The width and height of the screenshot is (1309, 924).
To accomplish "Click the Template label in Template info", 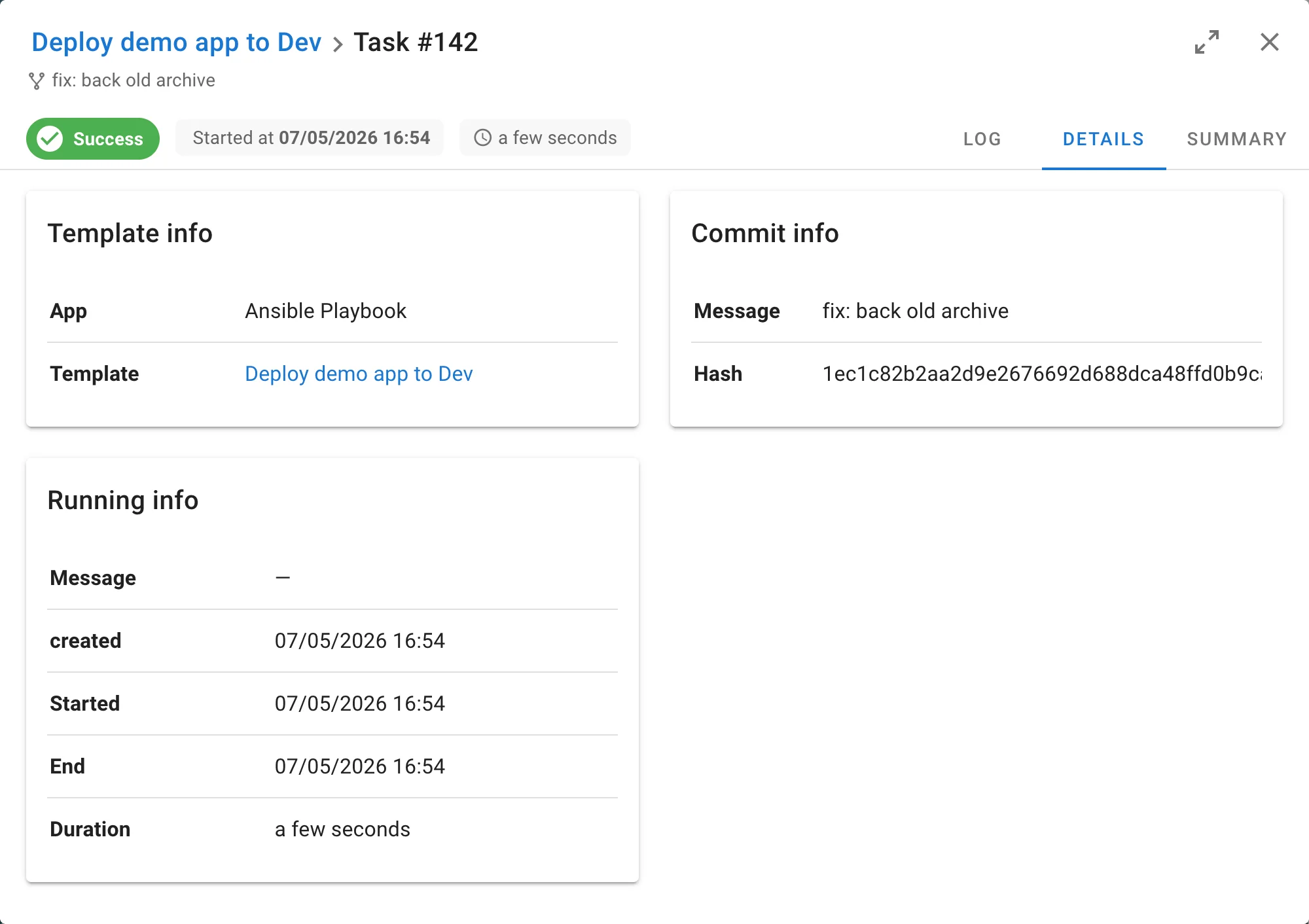I will 94,374.
